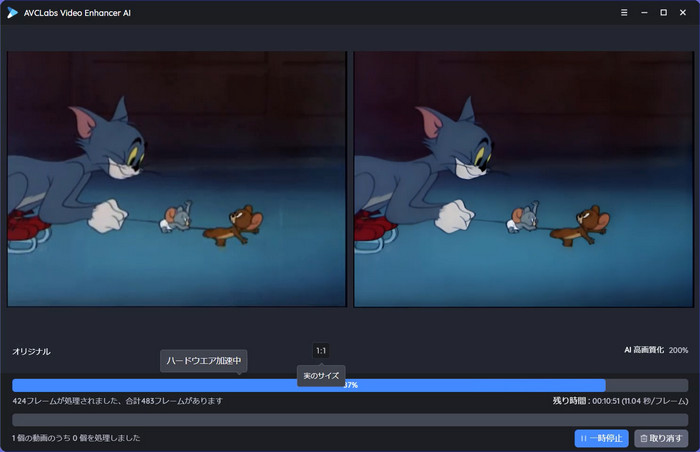The width and height of the screenshot is (700, 452).
Task: Close the AVCLabs window
Action: point(683,13)
